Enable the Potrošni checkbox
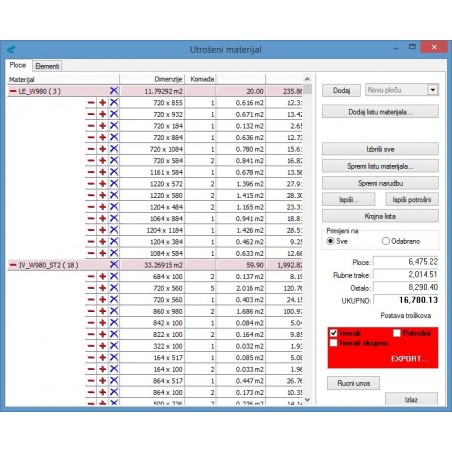 pos(397,333)
